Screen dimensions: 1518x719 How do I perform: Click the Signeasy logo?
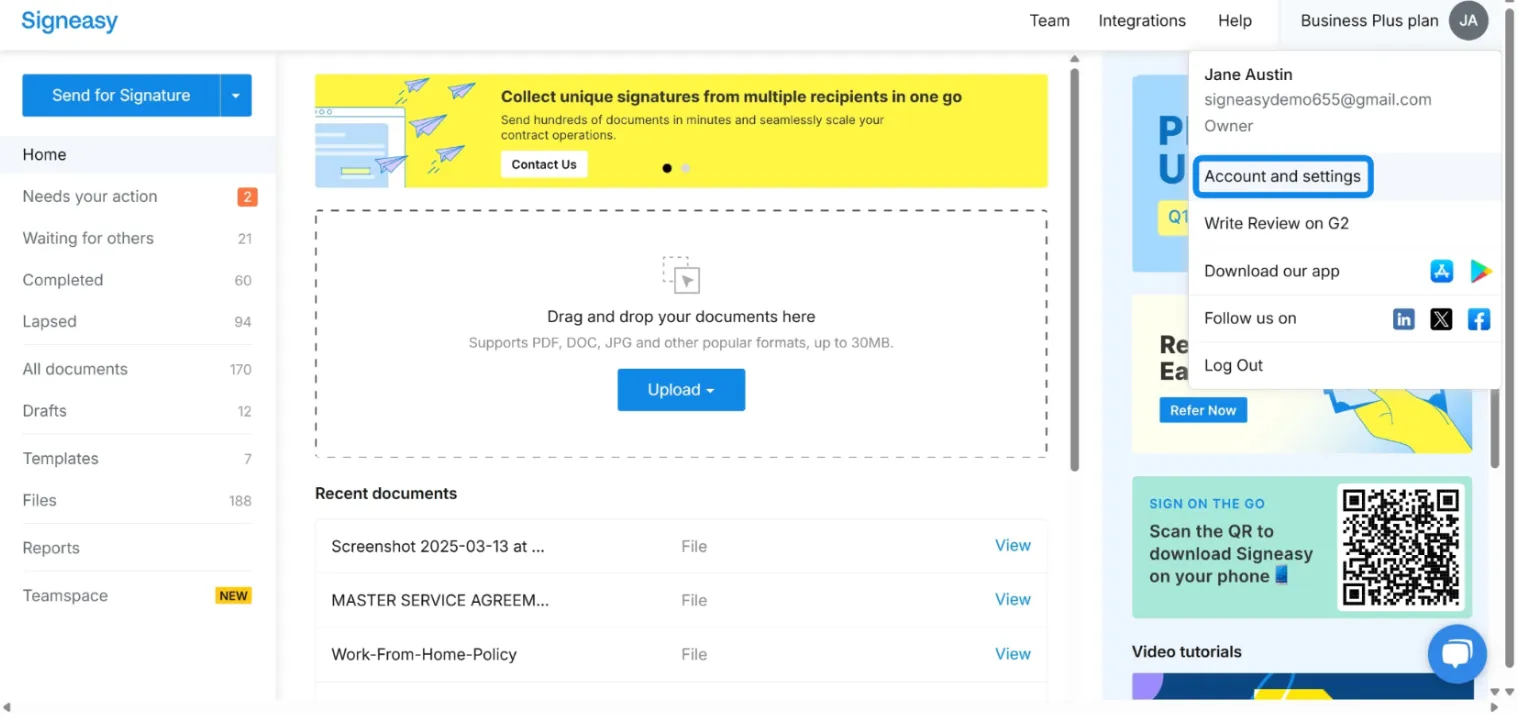tap(69, 20)
